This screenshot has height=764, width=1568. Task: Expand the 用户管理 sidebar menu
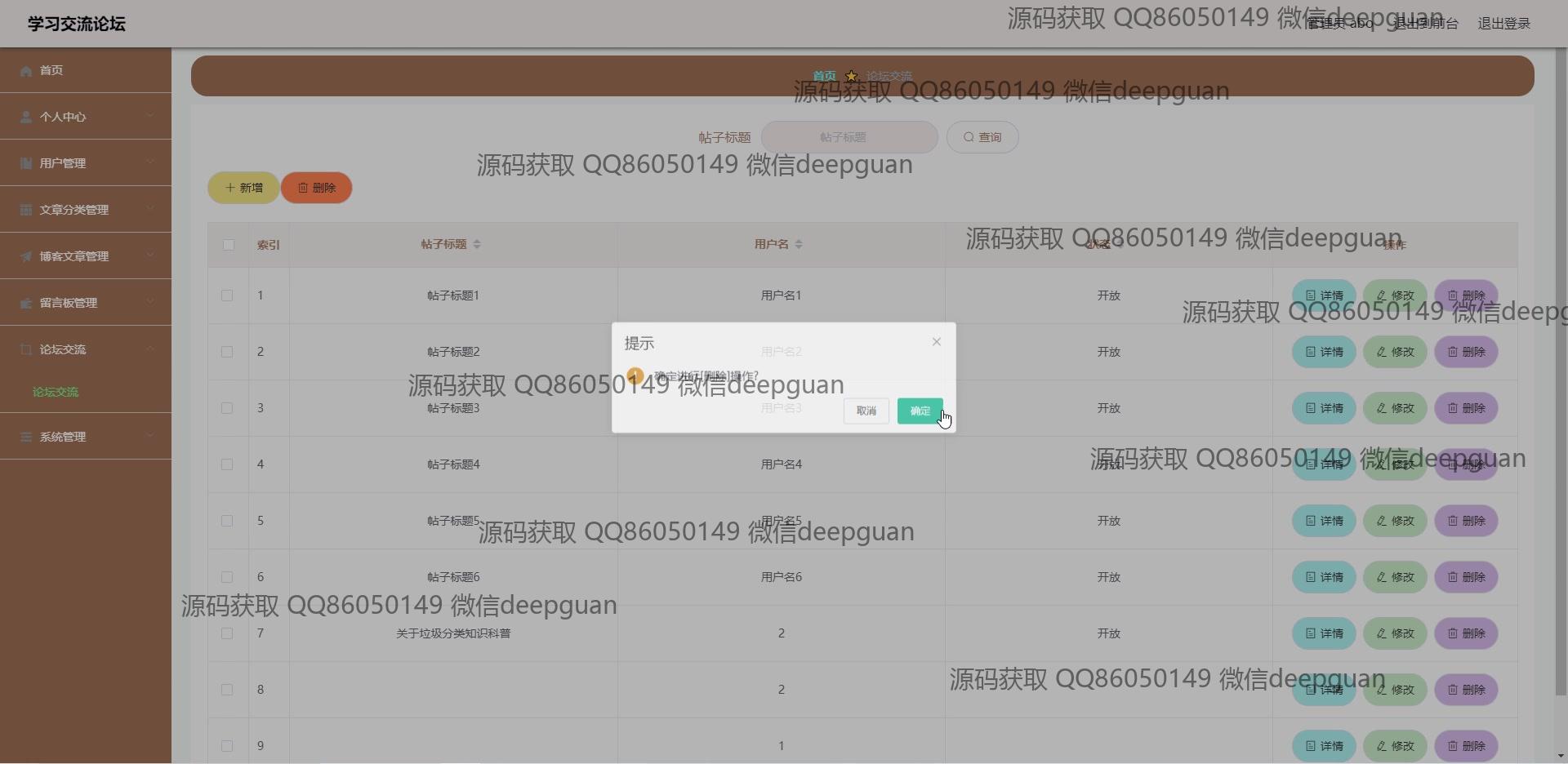86,163
